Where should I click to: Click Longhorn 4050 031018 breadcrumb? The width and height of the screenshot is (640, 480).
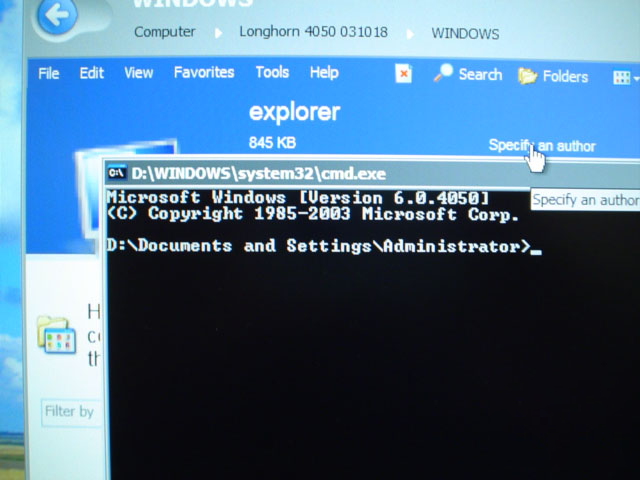(313, 31)
